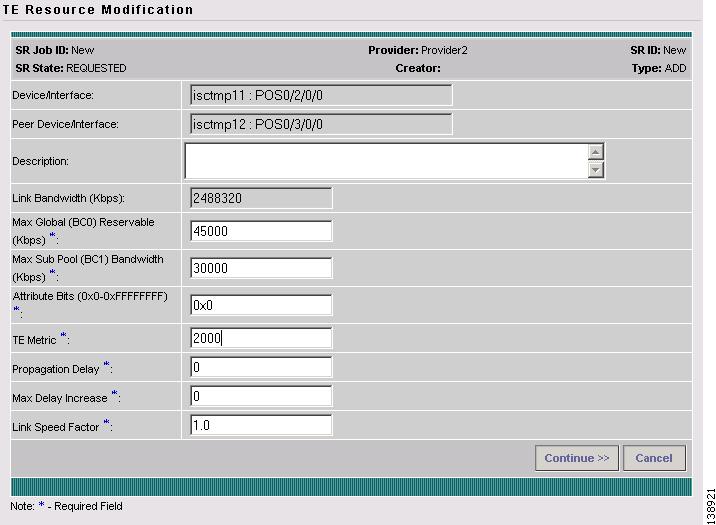
Task: Click the 'SR ID: New' text
Action: coord(658,50)
